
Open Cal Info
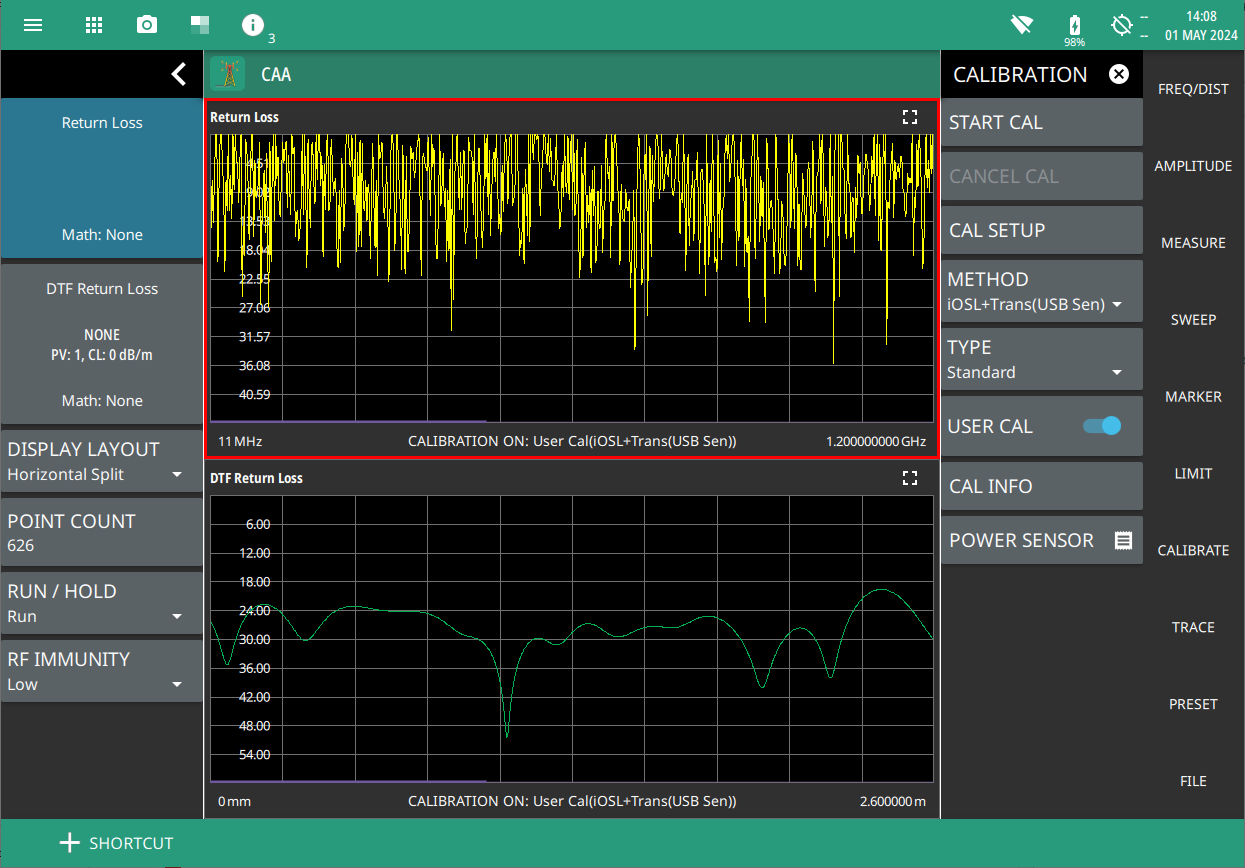[1041, 486]
